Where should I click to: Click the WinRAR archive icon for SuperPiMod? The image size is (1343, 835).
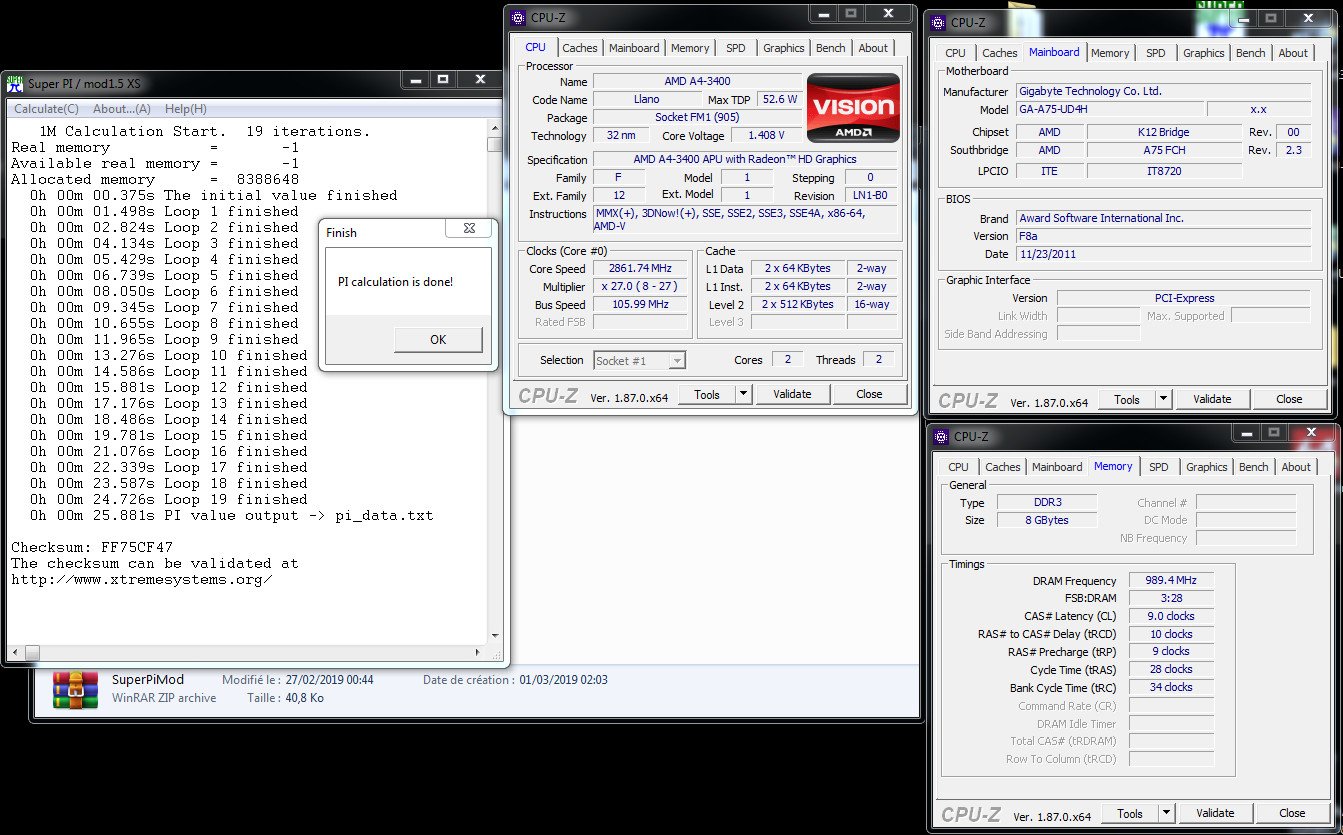[x=76, y=689]
